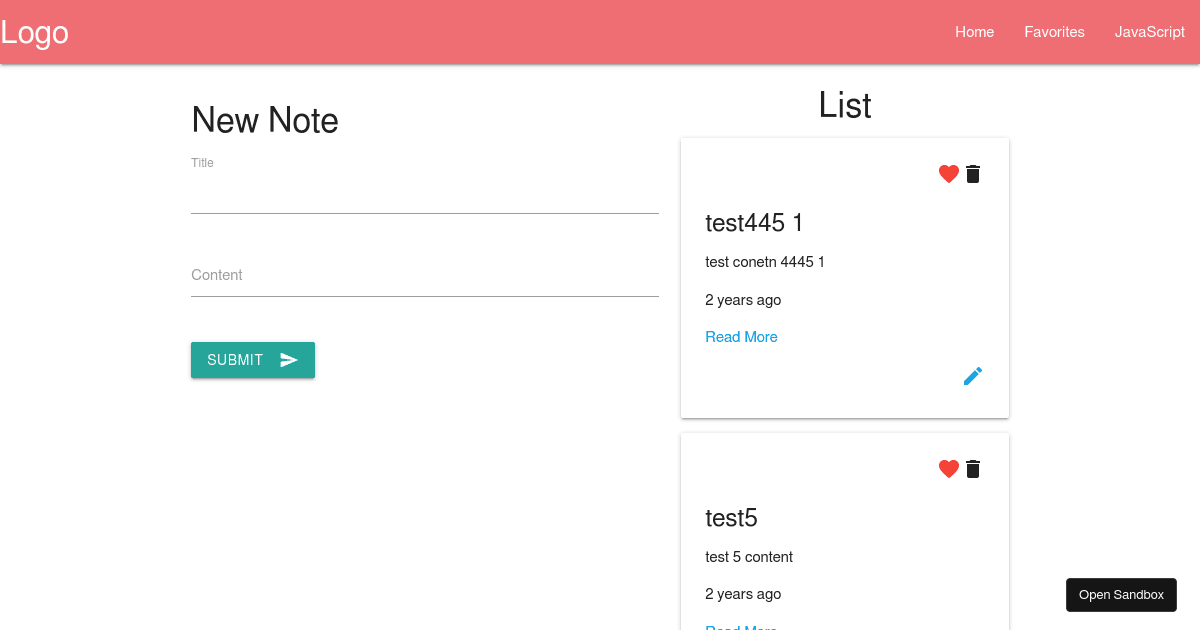Open Read More on test5
The height and width of the screenshot is (630, 1200).
coord(741,628)
